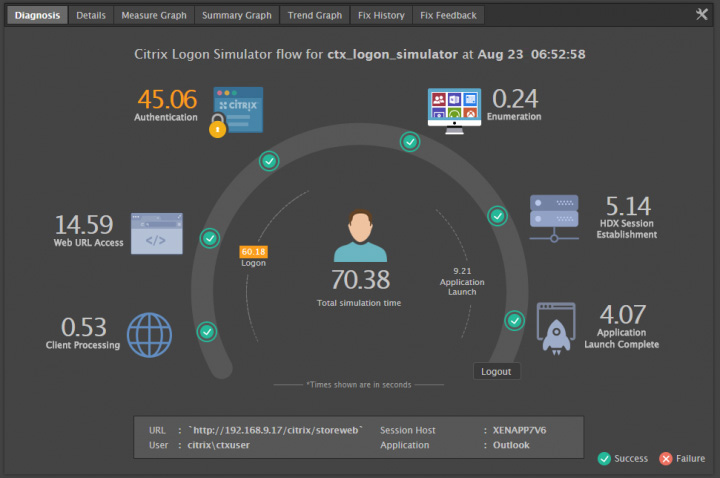Viewport: 720px width, 478px height.
Task: Click the 70.38 total simulation time
Action: 360,280
